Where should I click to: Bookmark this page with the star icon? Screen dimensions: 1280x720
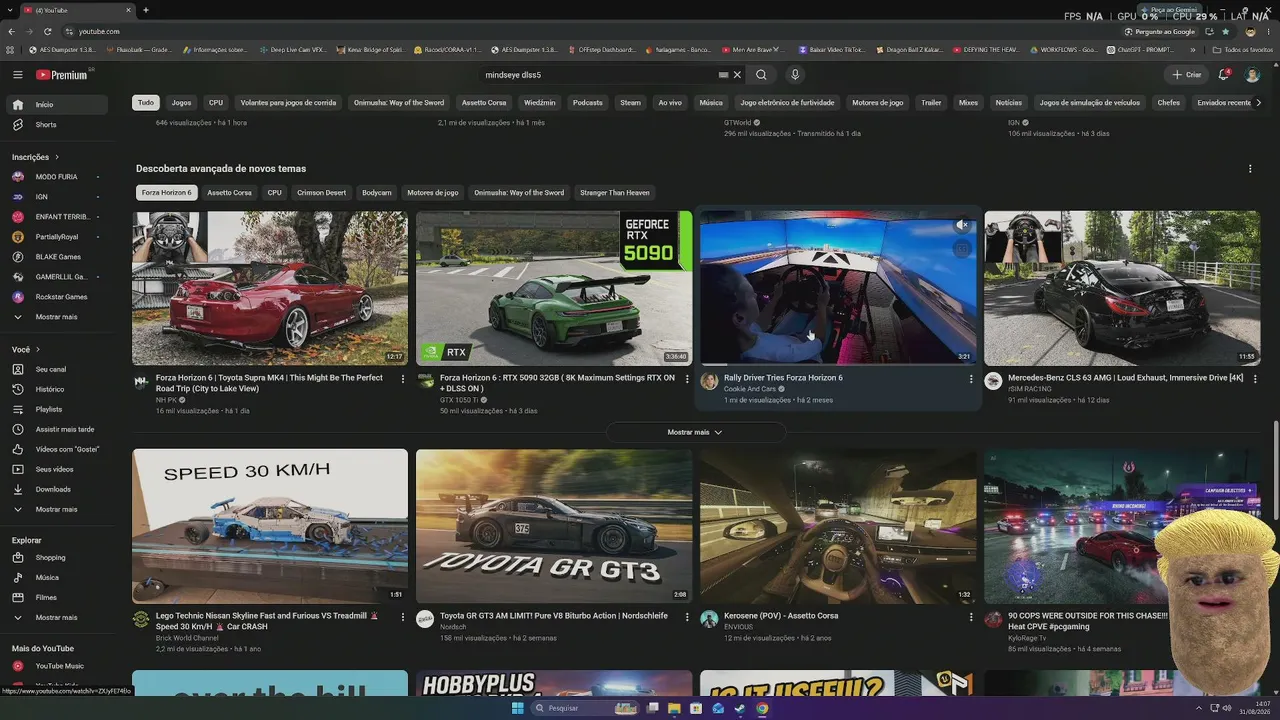(x=1225, y=32)
